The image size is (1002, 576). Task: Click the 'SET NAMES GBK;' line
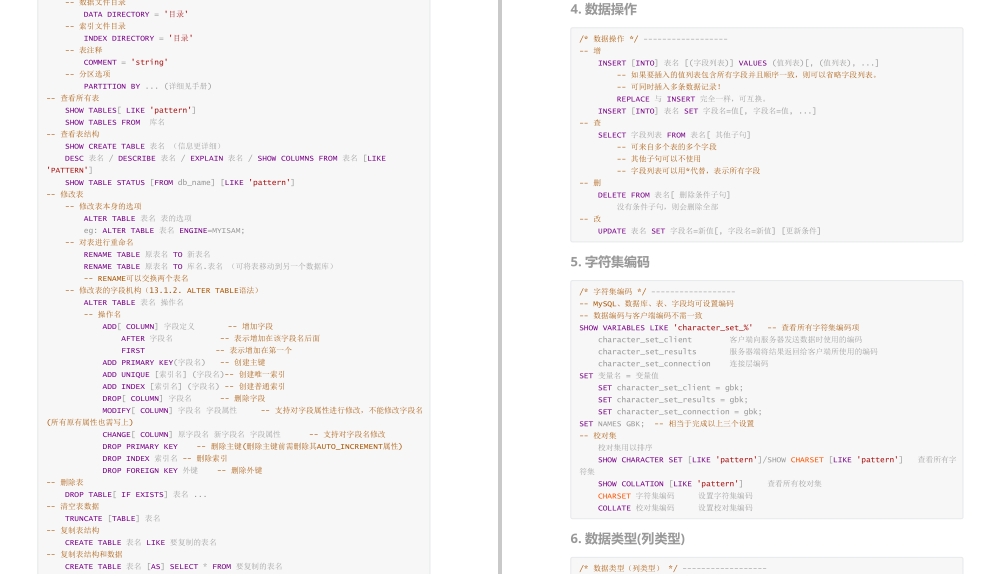click(667, 424)
